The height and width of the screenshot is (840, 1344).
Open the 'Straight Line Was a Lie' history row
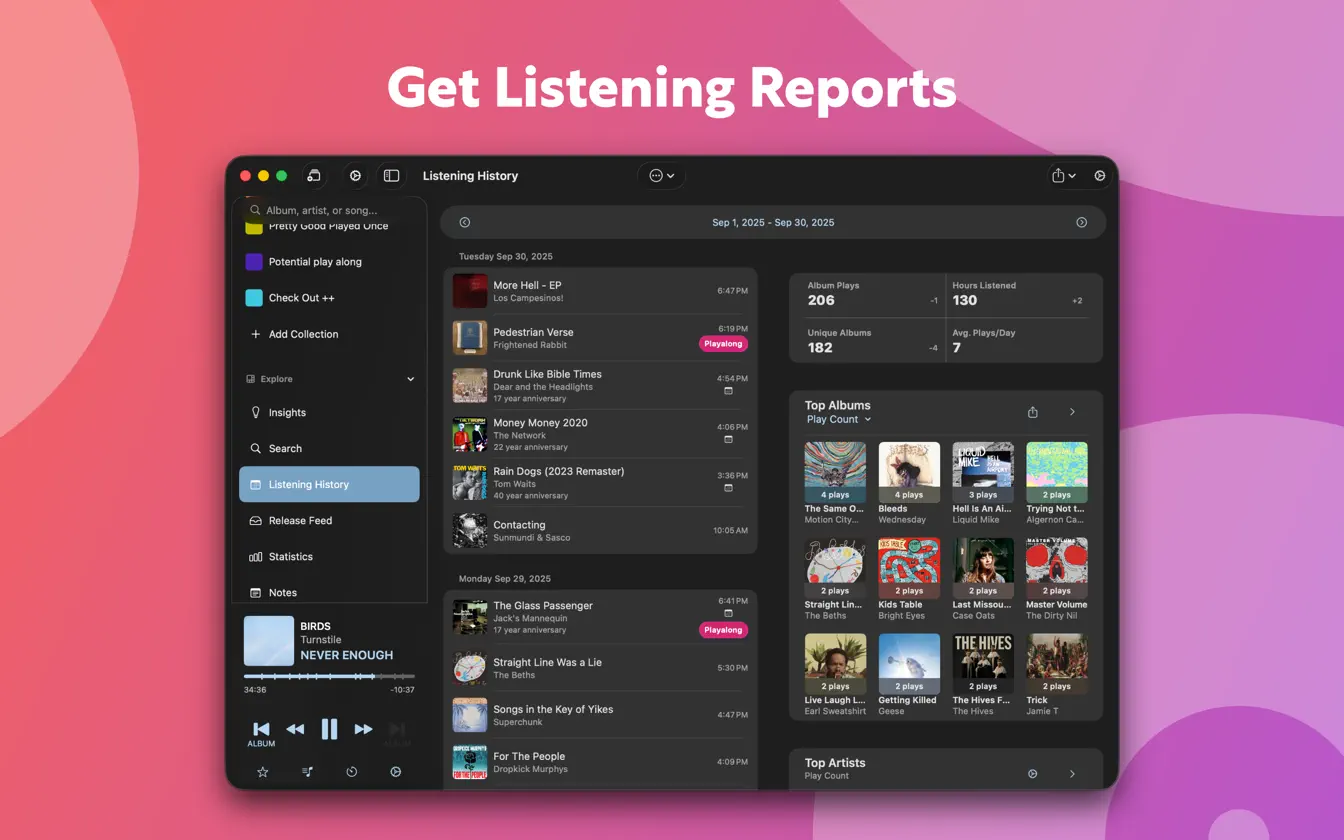tap(600, 668)
